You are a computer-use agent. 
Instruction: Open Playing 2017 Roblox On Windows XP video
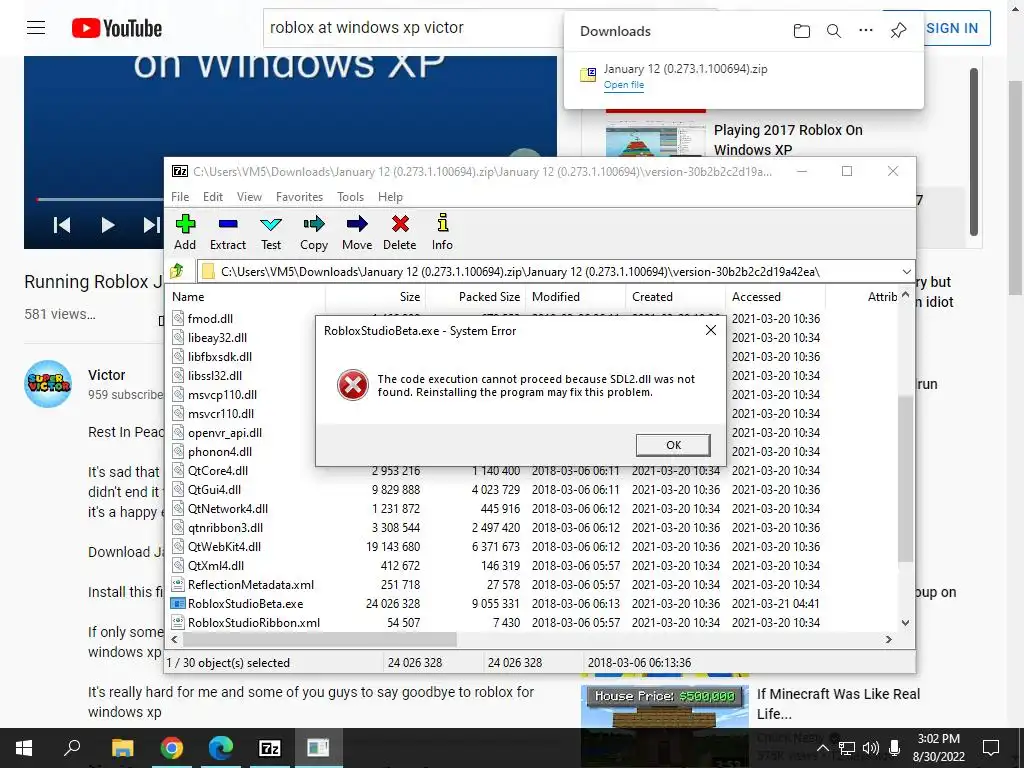[x=788, y=140]
